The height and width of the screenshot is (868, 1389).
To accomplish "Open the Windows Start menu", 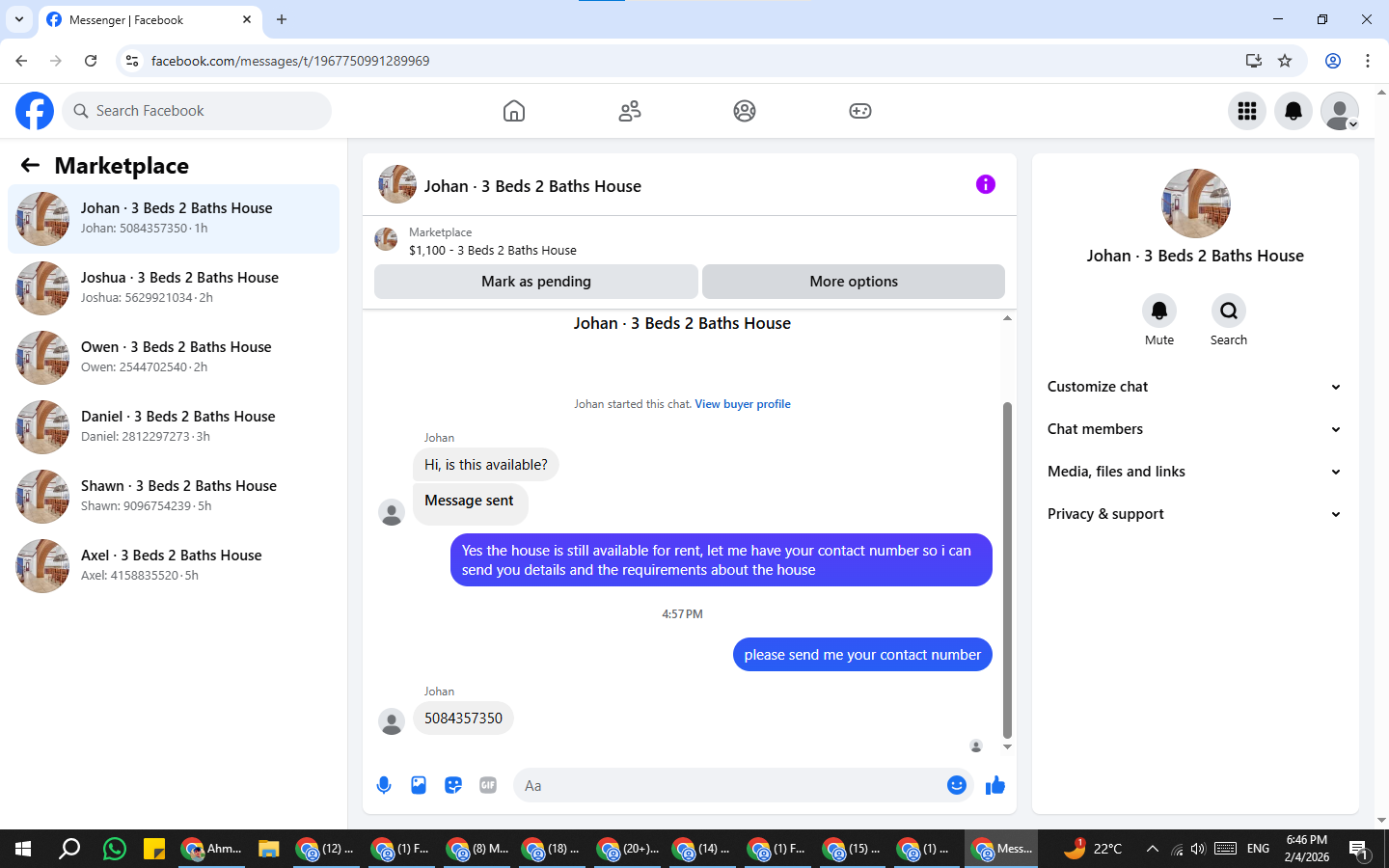I will [23, 849].
